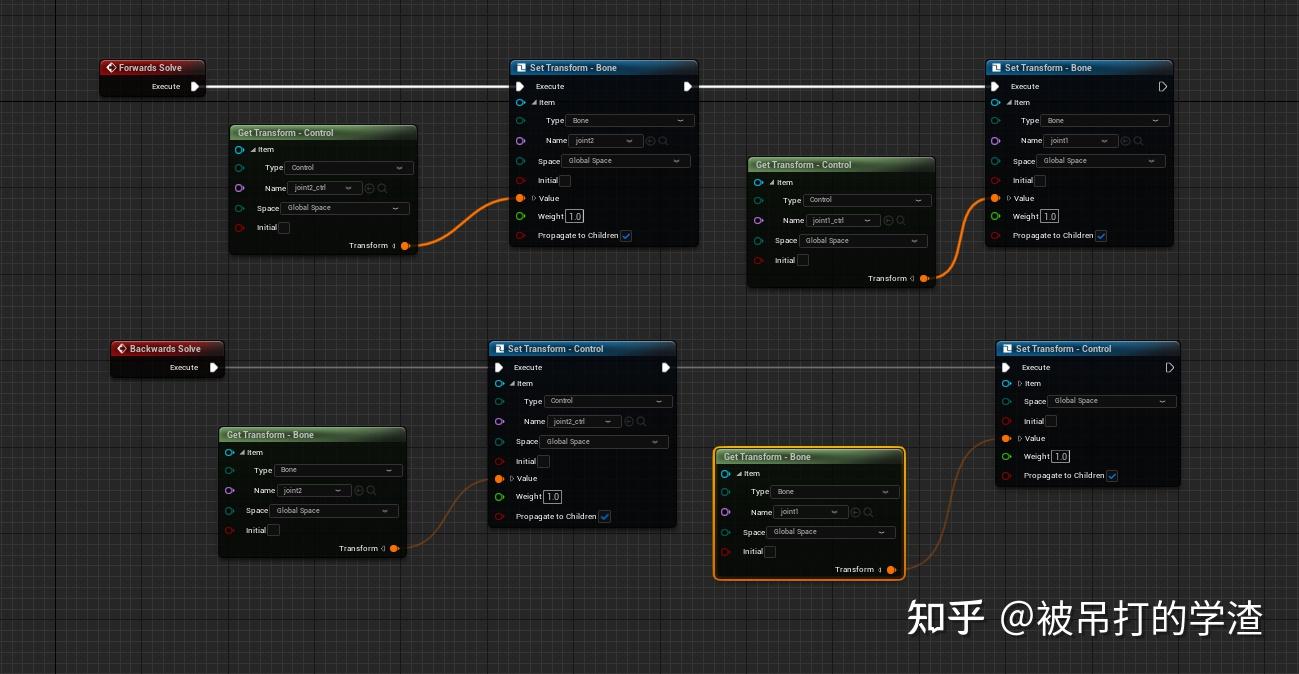Click the Execute output pin on Forwards Solve
1299x674 pixels.
(196, 86)
